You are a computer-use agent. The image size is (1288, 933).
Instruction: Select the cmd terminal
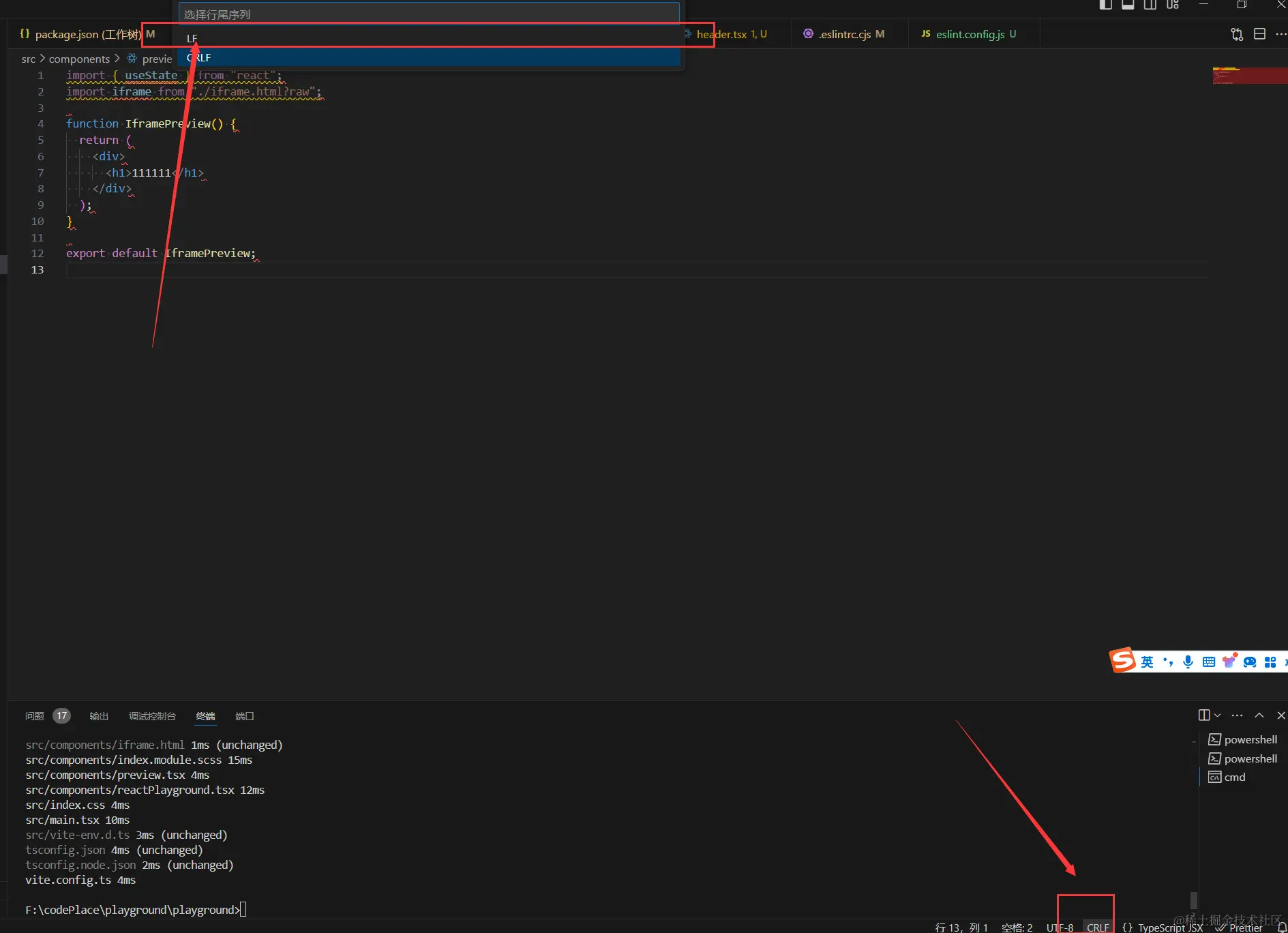click(1243, 777)
